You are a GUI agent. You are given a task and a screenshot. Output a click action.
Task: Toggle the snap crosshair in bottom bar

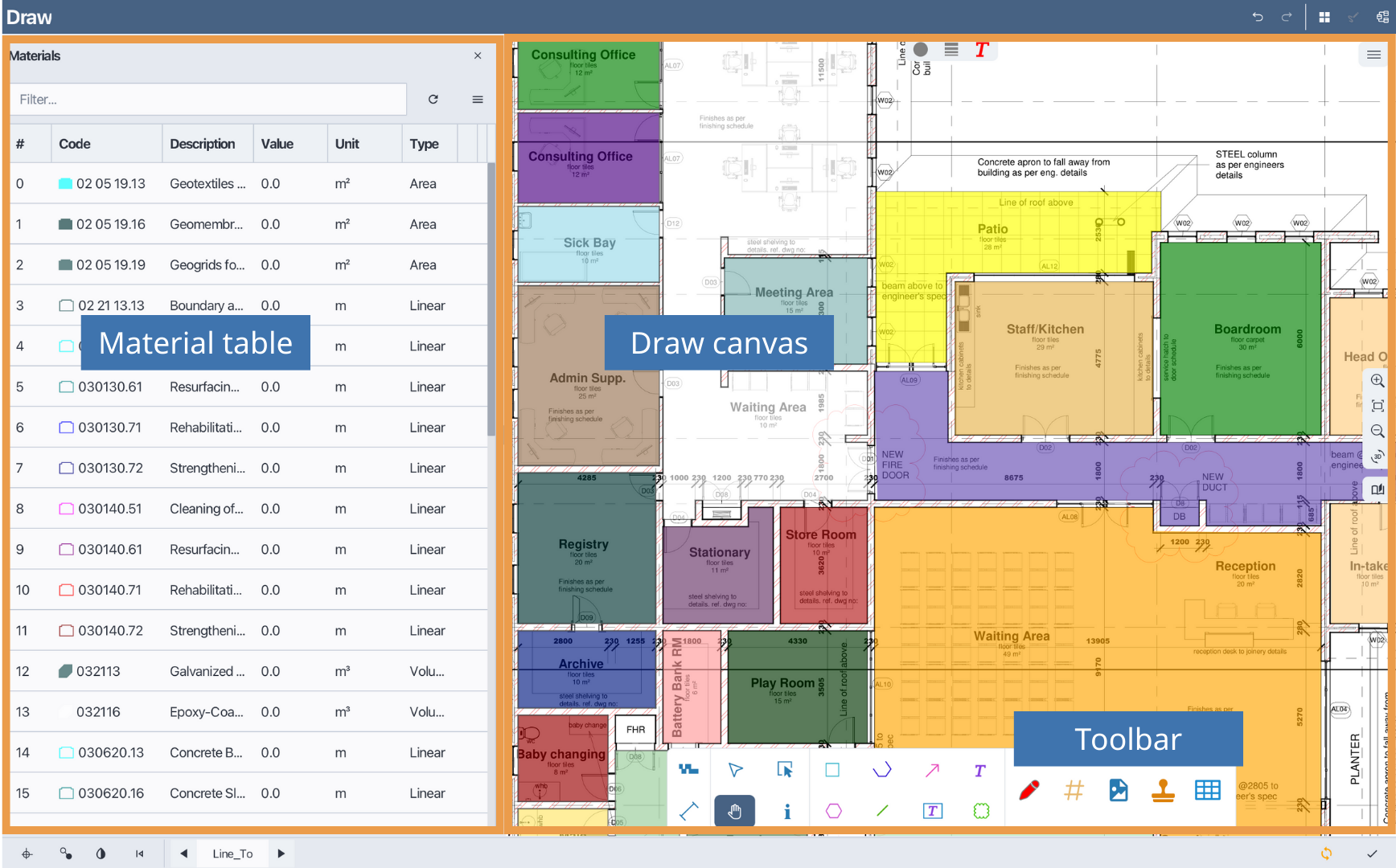click(27, 854)
